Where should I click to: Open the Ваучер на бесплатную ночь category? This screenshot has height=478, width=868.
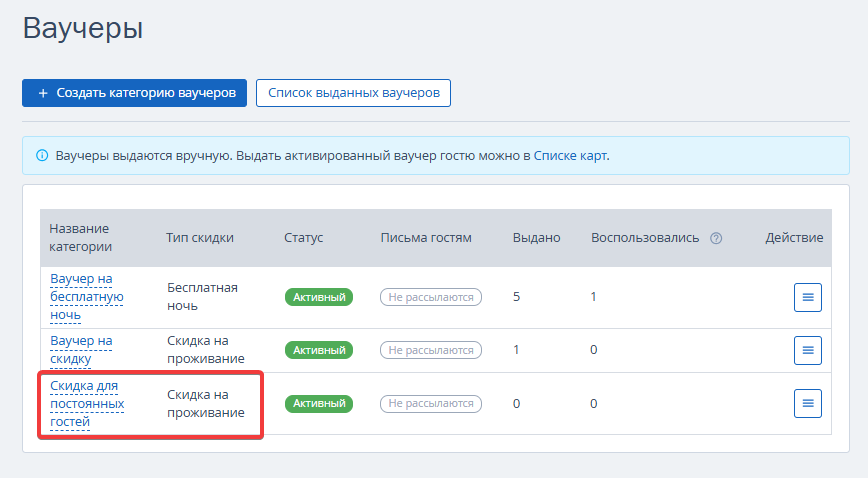(87, 297)
